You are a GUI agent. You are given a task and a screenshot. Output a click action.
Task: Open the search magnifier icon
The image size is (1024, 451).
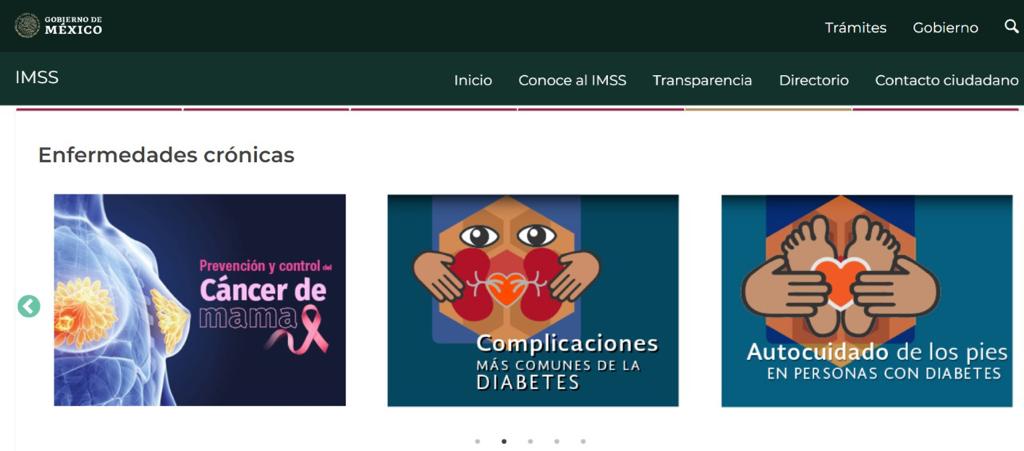click(x=1011, y=26)
